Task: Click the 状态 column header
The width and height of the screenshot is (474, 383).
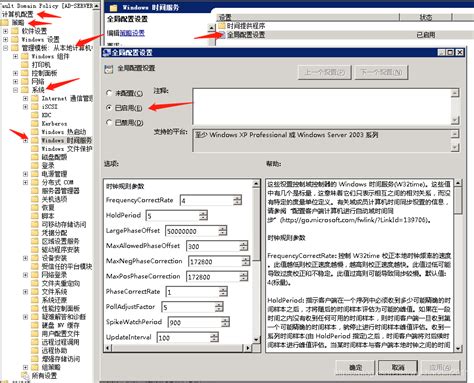Action: click(426, 17)
